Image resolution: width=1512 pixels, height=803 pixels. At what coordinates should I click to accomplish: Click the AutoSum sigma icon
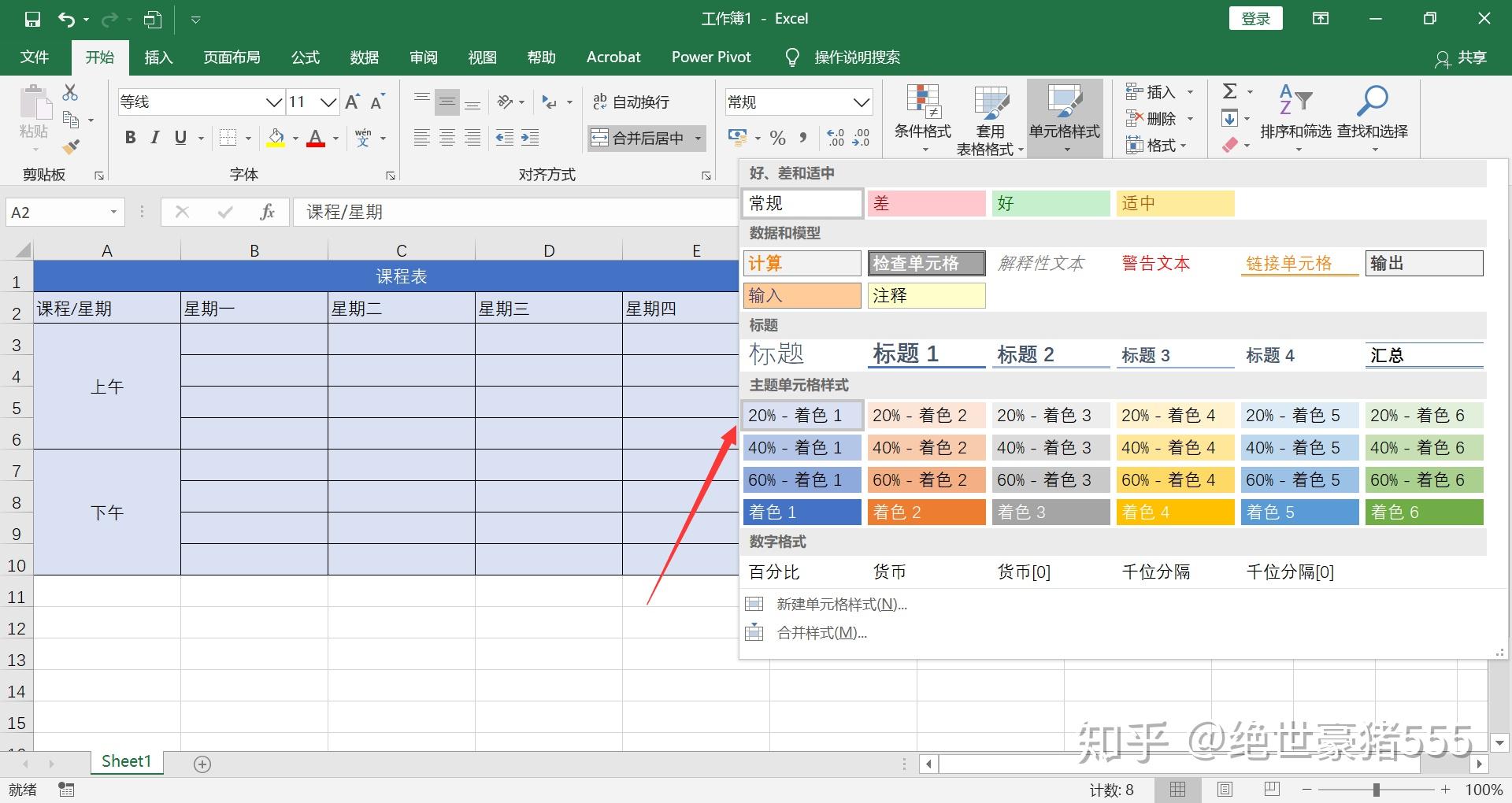click(1229, 91)
